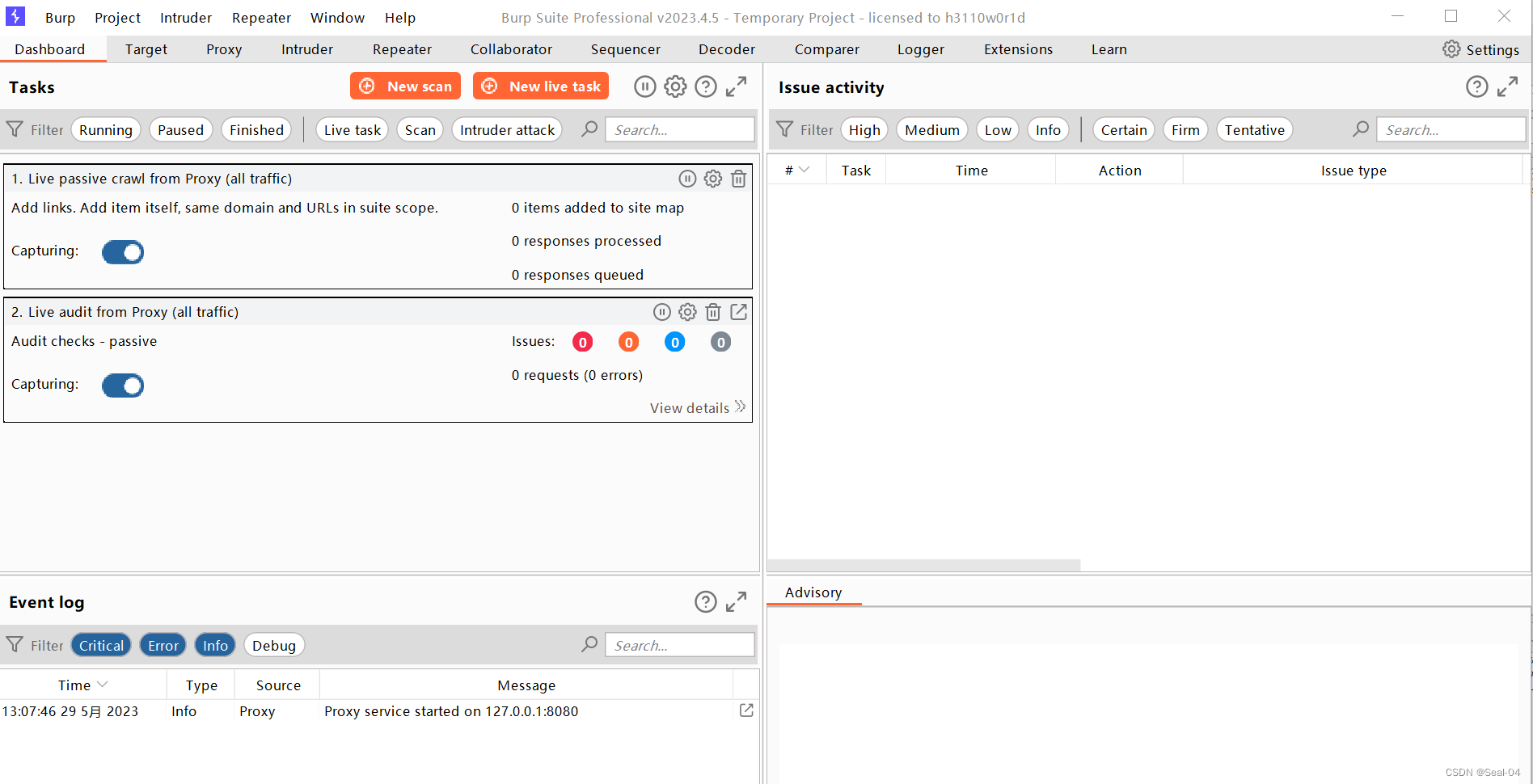Click the Issue activity search magnifier icon
Viewport: 1533px width, 784px height.
click(x=1361, y=129)
